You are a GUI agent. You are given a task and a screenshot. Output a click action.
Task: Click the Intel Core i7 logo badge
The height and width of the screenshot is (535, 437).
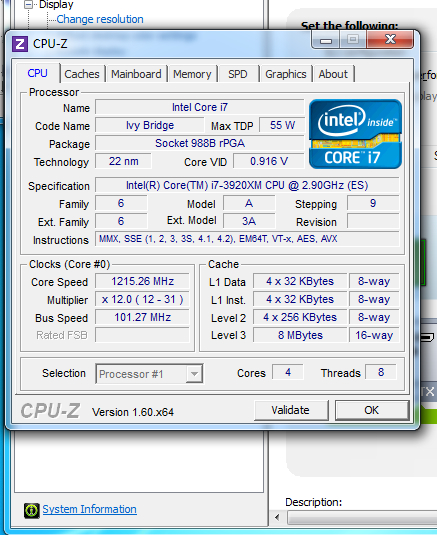(355, 134)
